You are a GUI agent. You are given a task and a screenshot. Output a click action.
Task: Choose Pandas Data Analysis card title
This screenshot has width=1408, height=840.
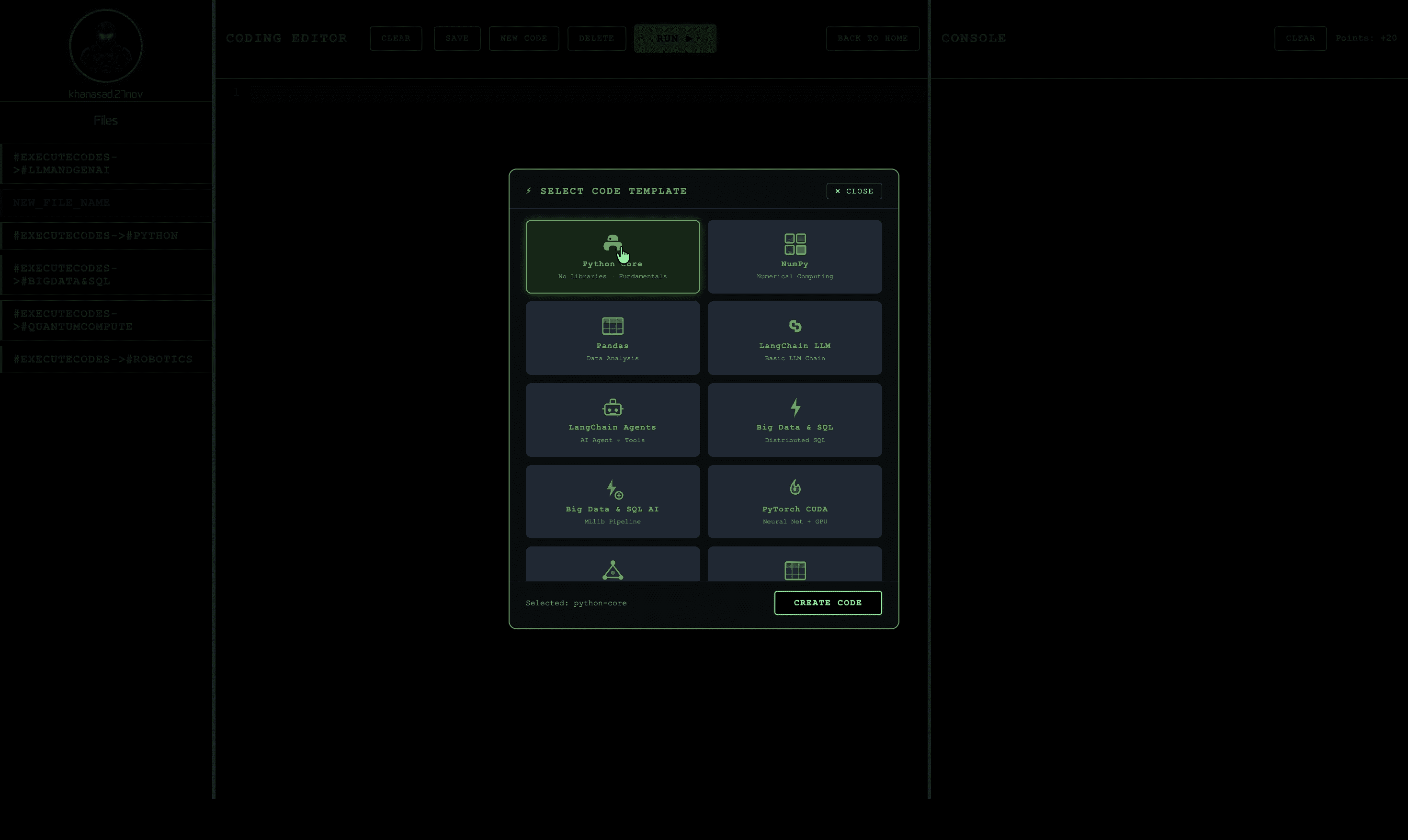click(613, 346)
